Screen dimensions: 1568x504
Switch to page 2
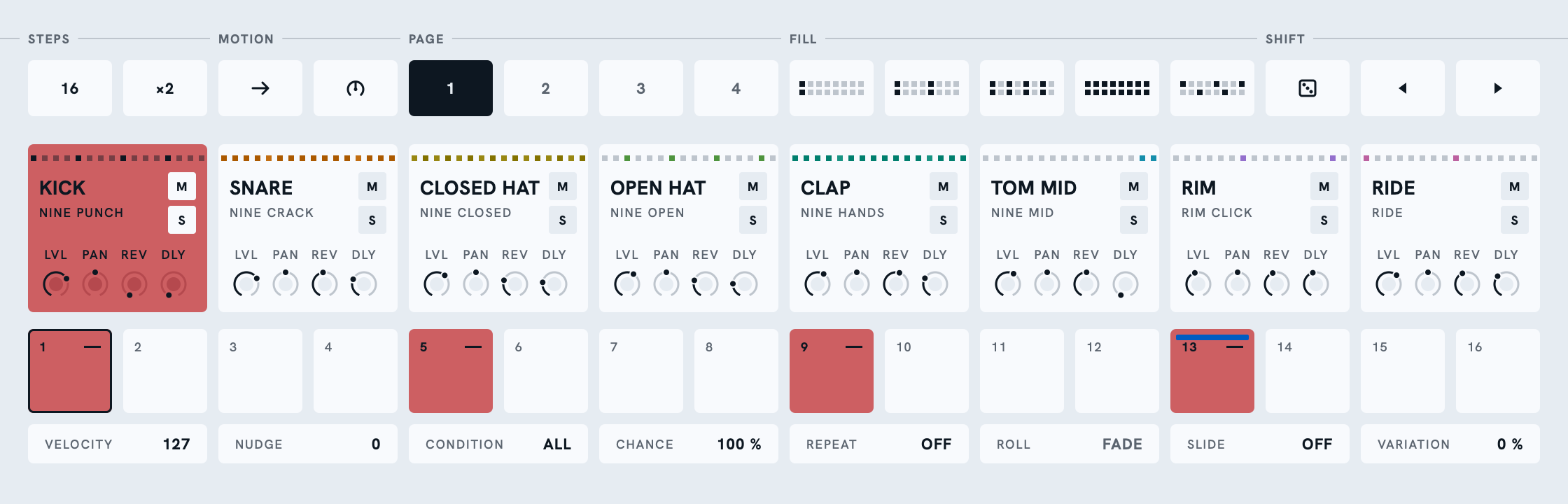point(546,88)
